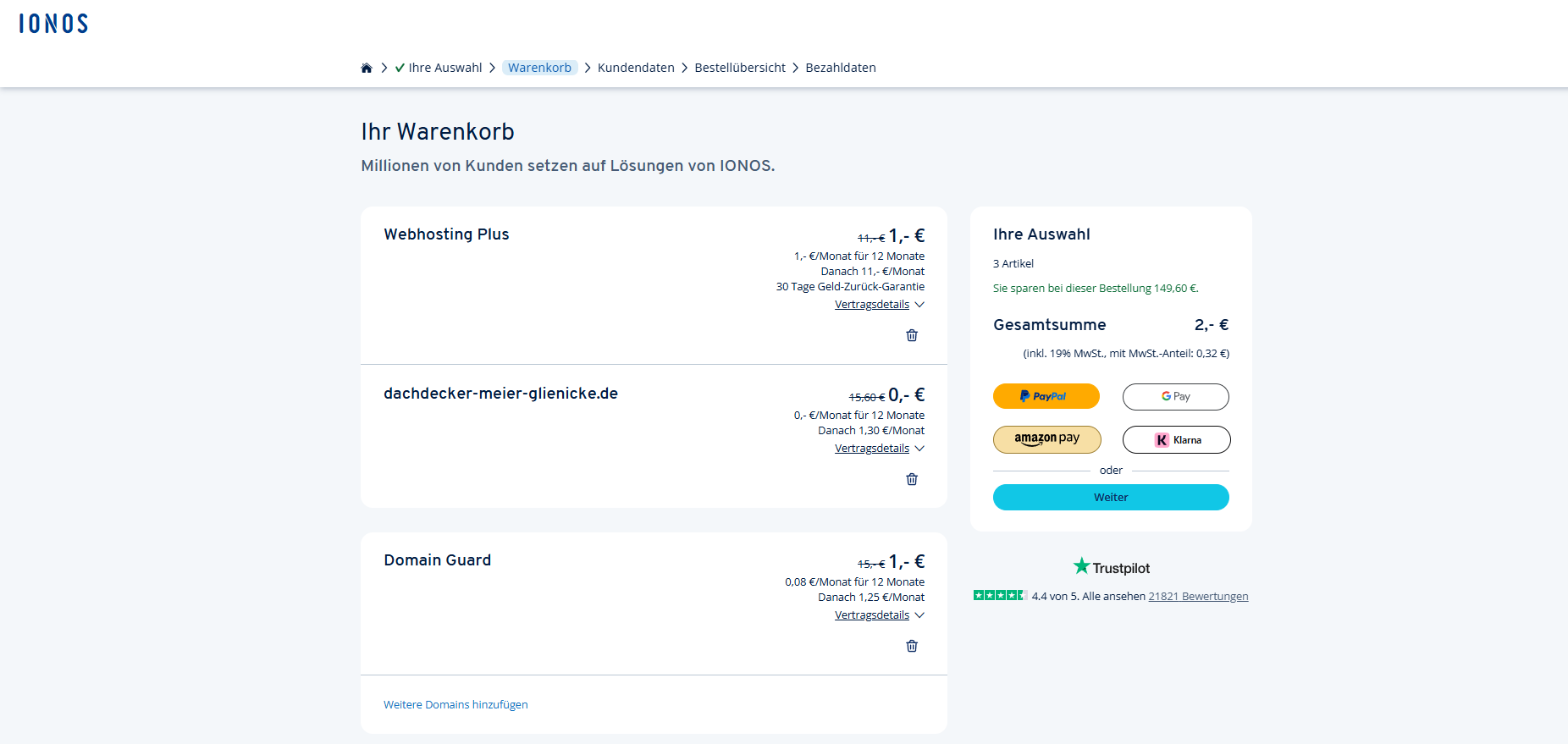The height and width of the screenshot is (744, 1568).
Task: Click the dachdecker-meier-glienicke.de domain name
Action: [500, 394]
